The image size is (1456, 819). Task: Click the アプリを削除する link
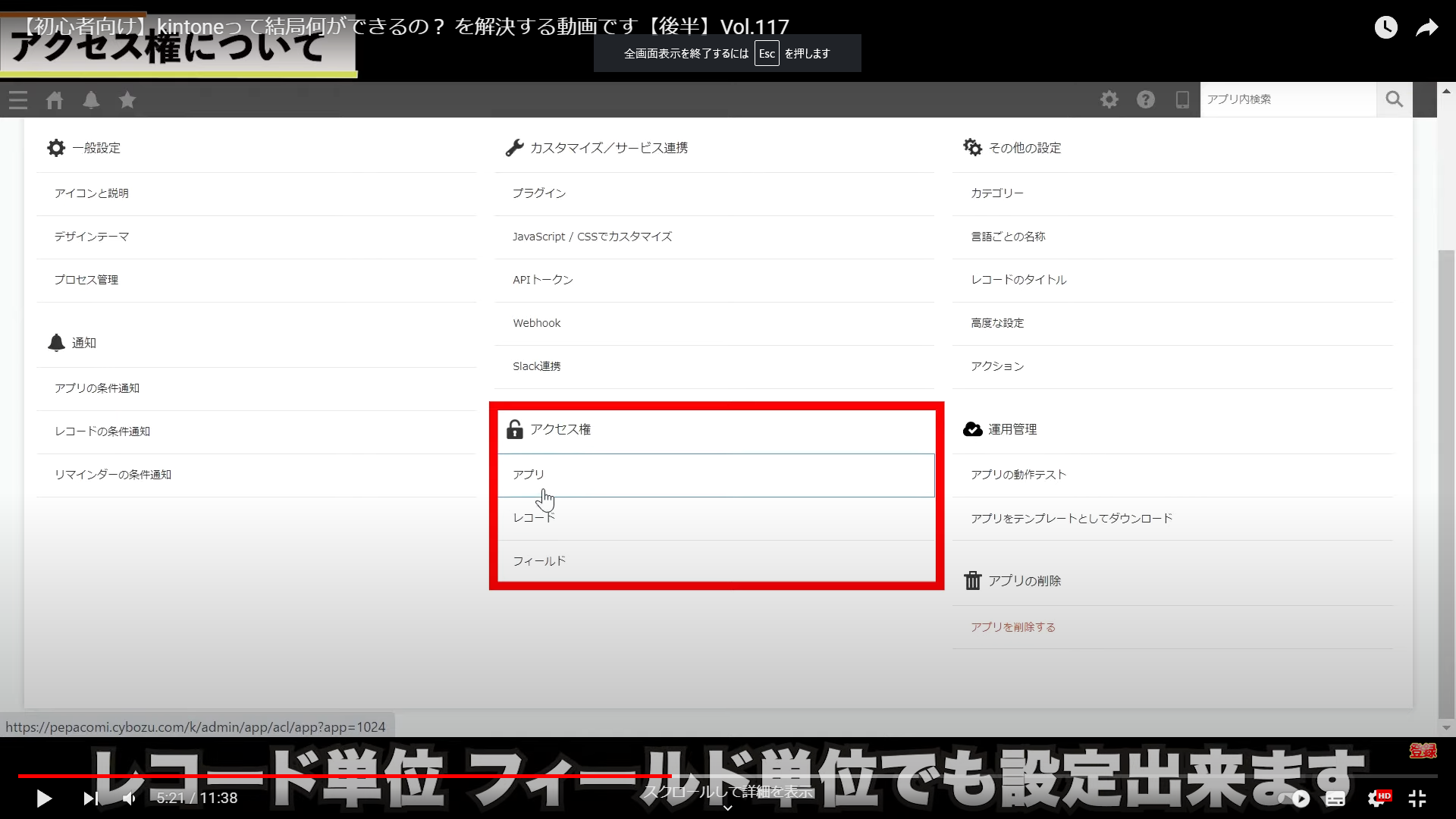pos(1013,627)
